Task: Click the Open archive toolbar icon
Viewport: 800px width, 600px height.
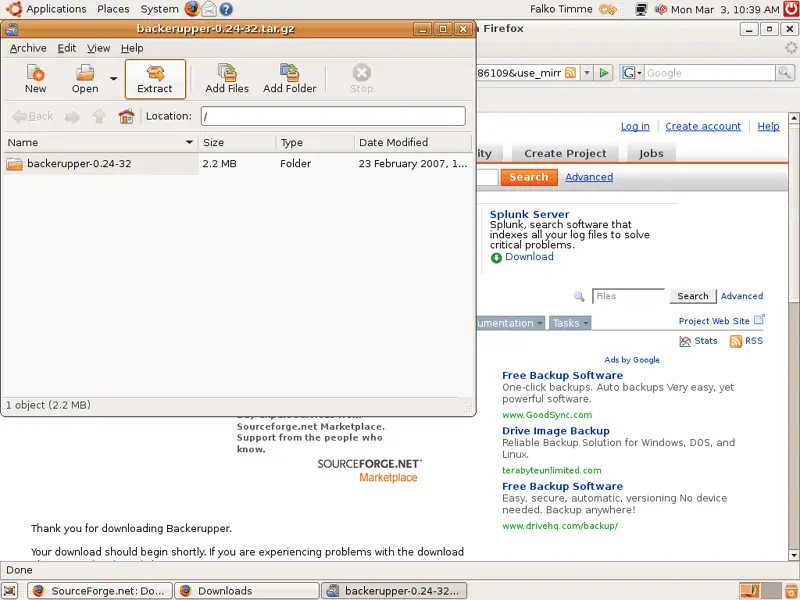Action: (x=85, y=79)
